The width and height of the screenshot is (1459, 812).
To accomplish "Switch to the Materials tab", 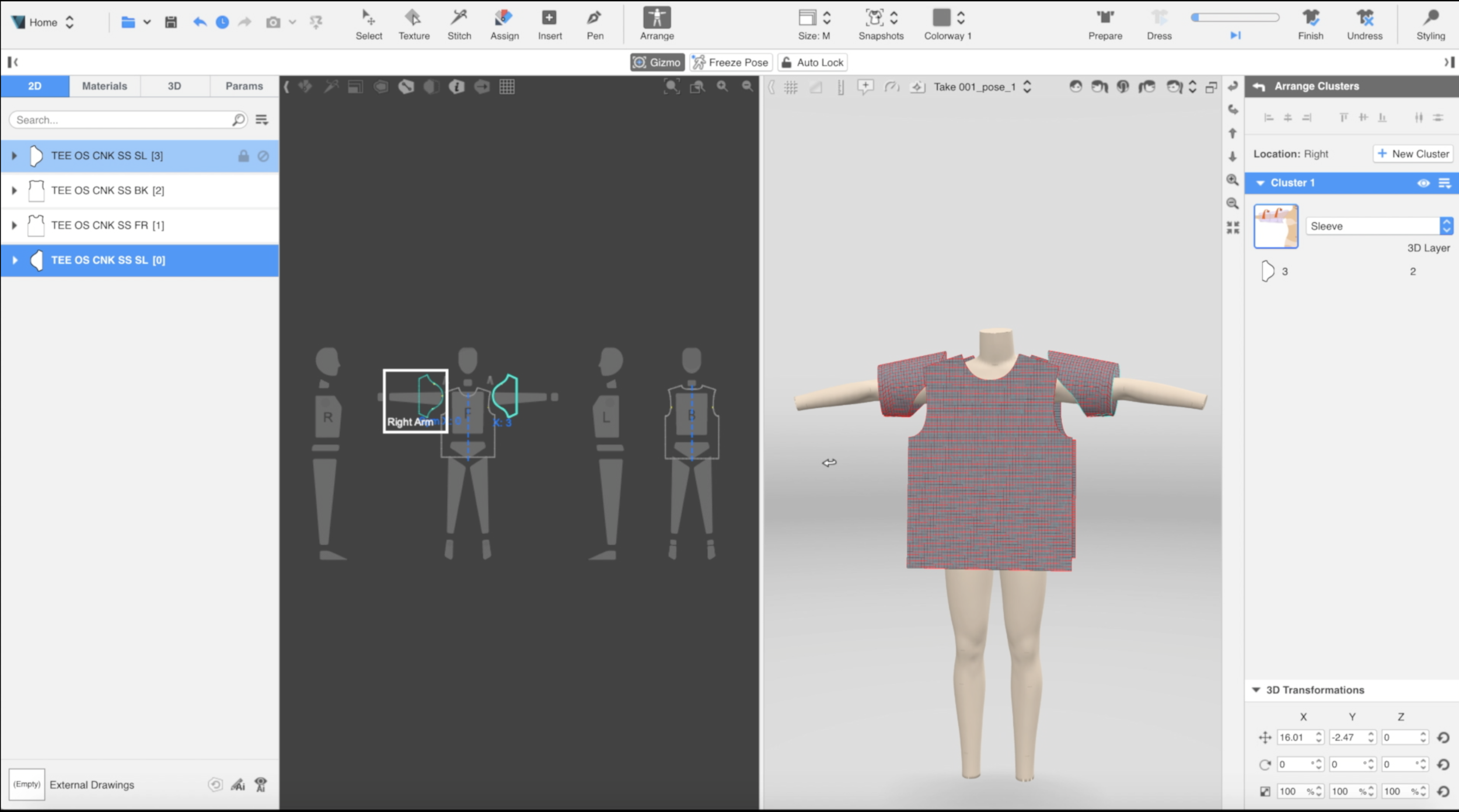I will [x=104, y=86].
